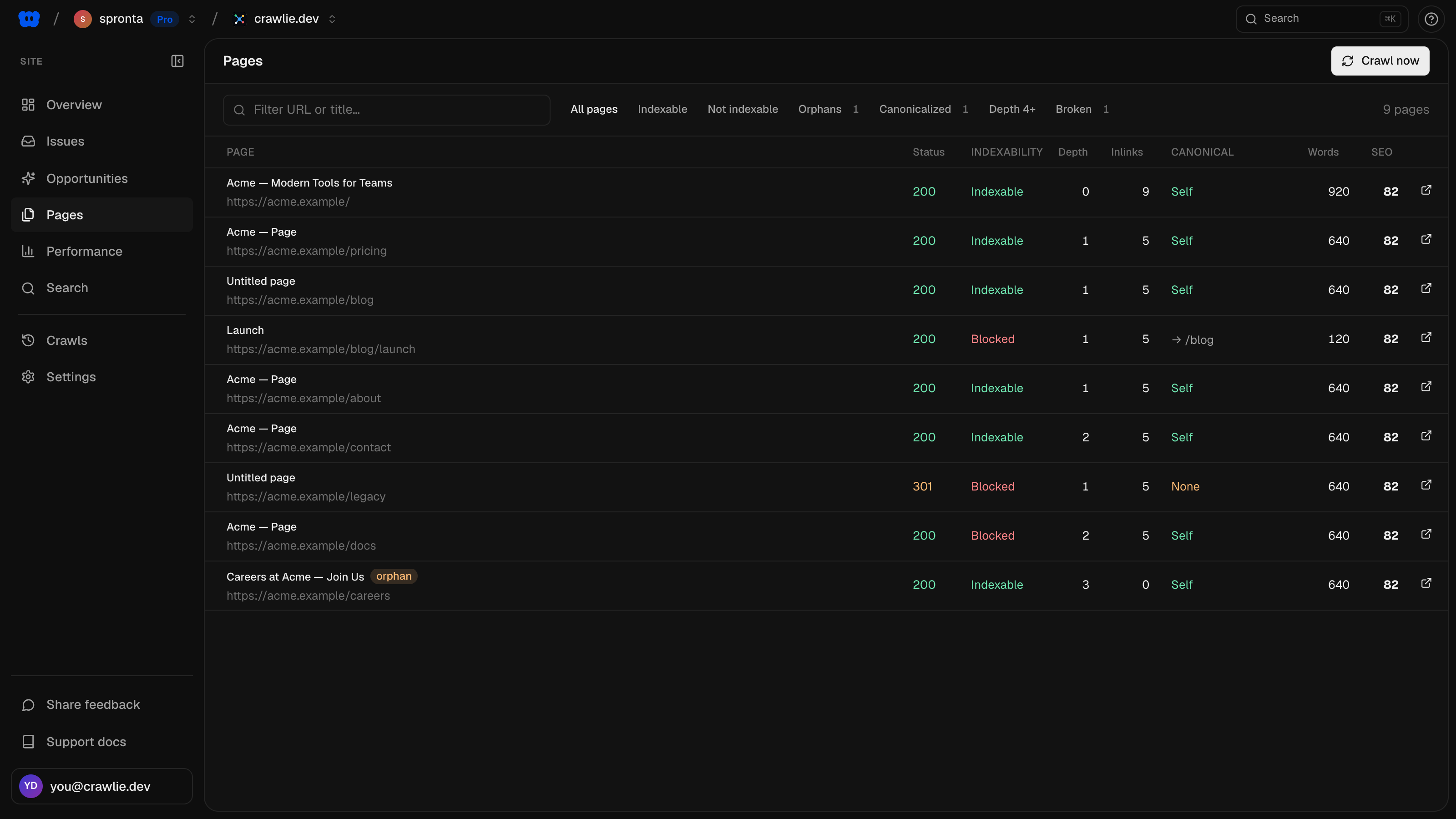Open external link for /docs row
This screenshot has width=1456, height=819.
1426,534
